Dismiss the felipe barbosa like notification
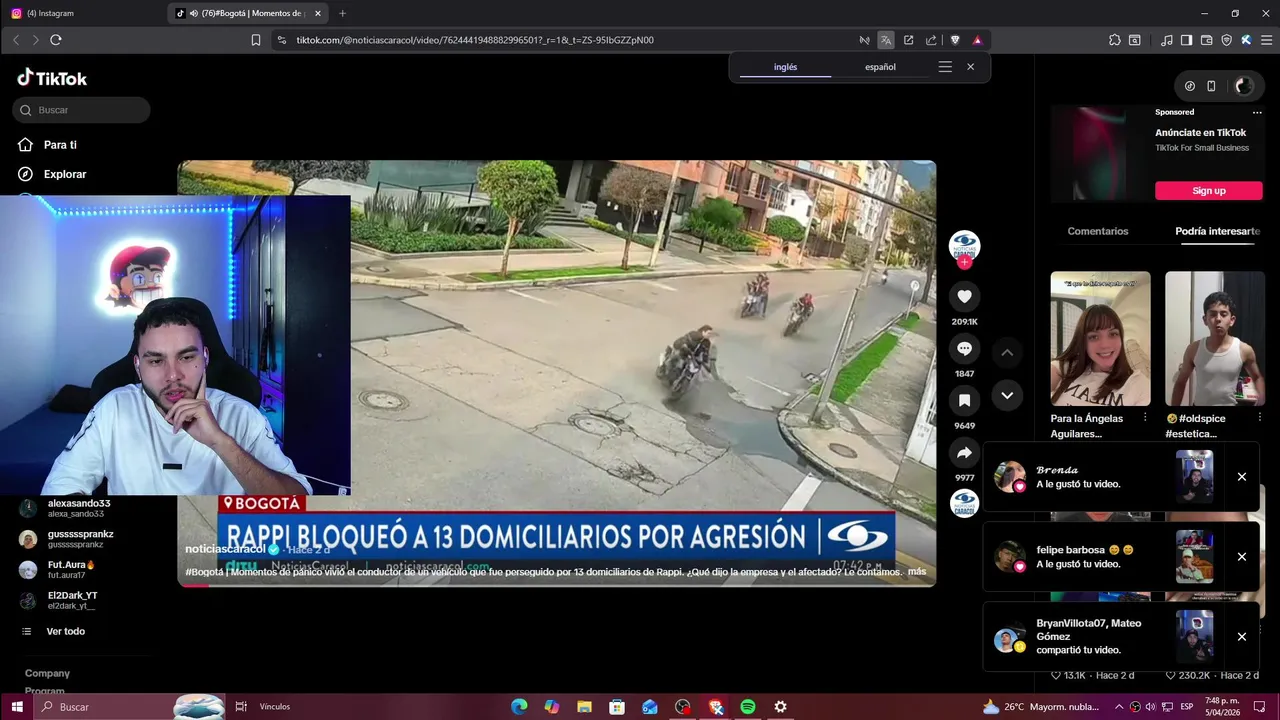The width and height of the screenshot is (1280, 720). coord(1242,557)
